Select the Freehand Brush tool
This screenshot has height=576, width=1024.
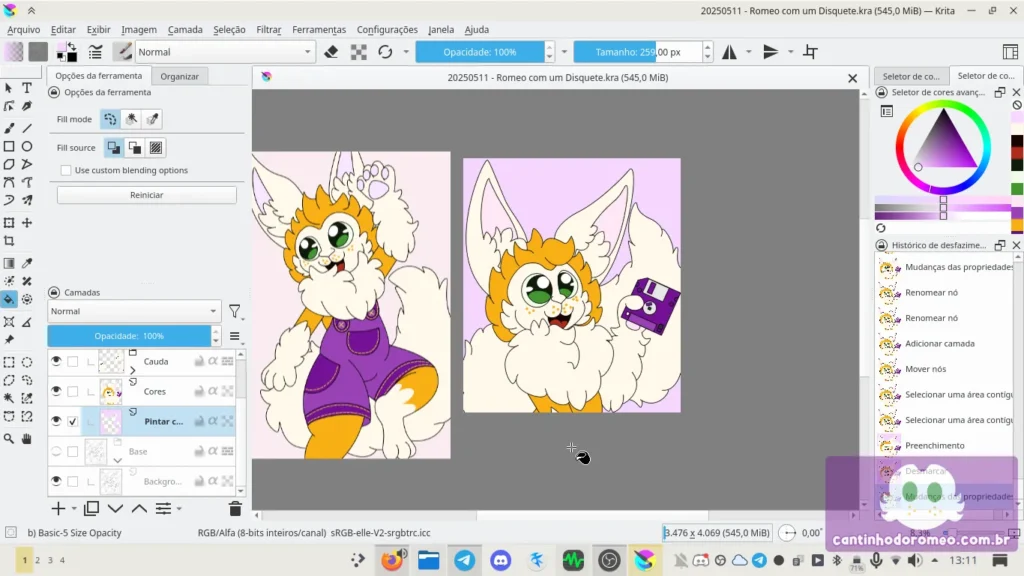point(9,129)
